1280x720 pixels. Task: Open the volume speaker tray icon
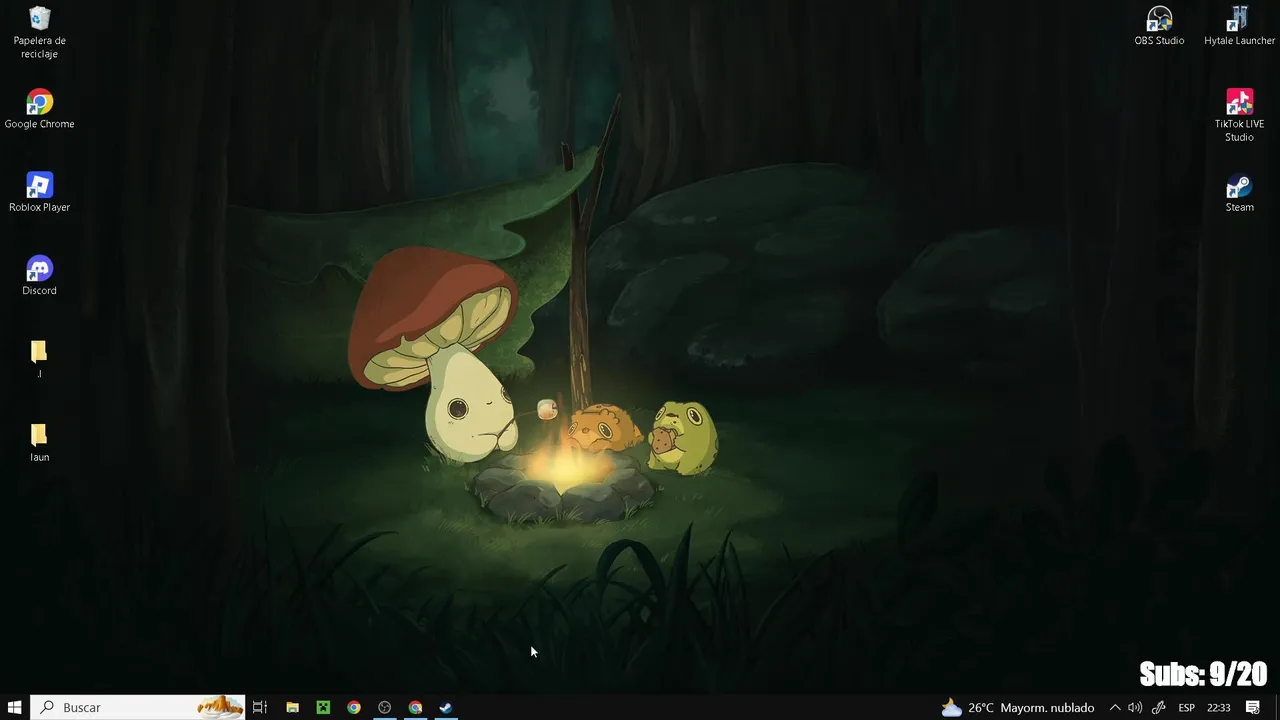[1135, 707]
